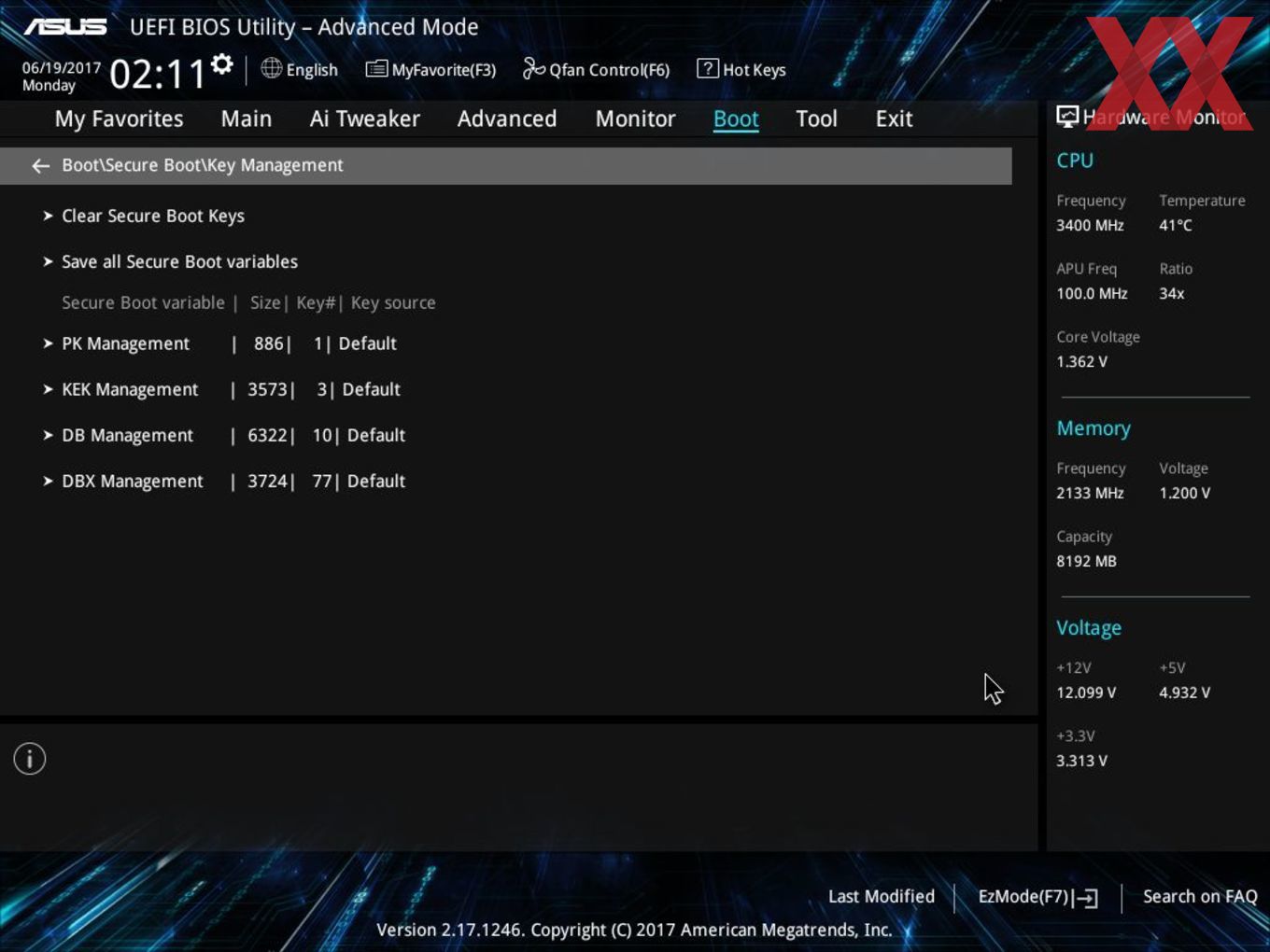Click the EzMode exit arrow icon
The width and height of the screenshot is (1270, 952).
click(x=1085, y=898)
